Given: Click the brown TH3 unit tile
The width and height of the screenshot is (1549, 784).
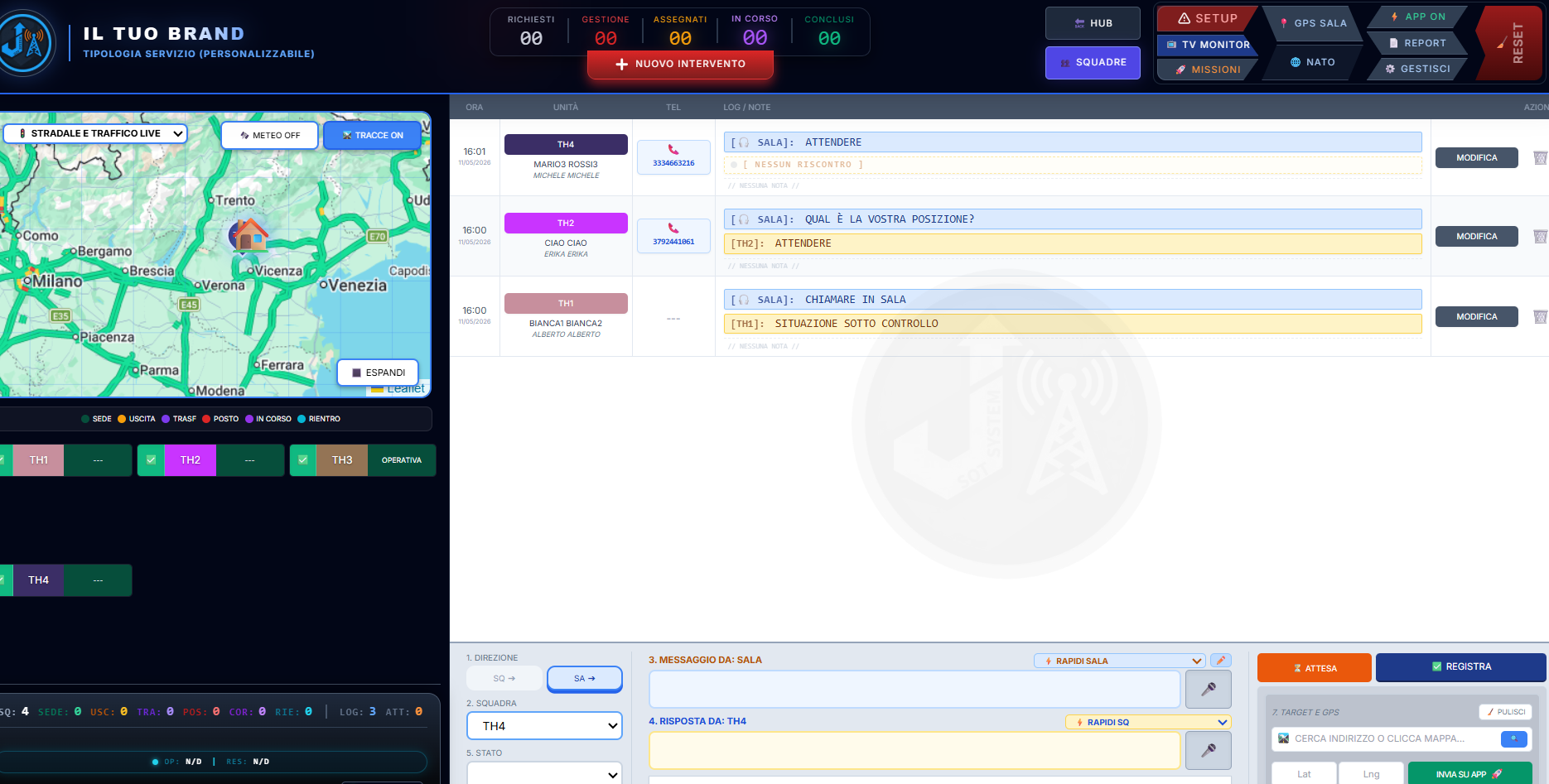Looking at the screenshot, I should click(x=342, y=460).
